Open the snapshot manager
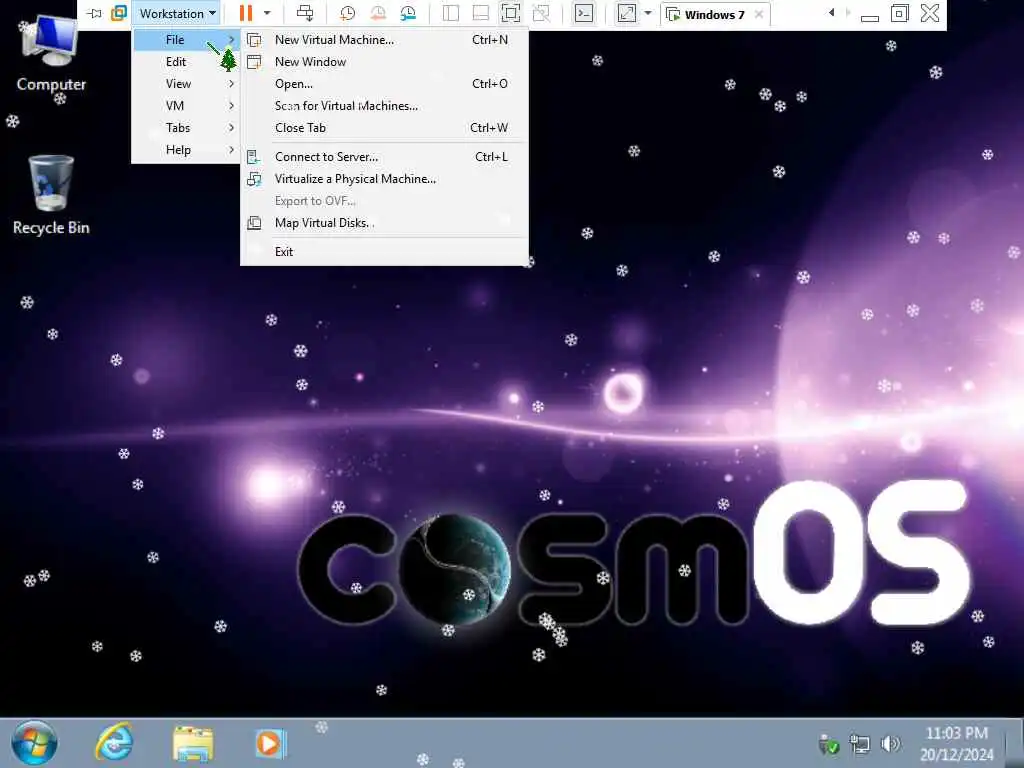Screen dimensions: 1024x768 pyautogui.click(x=408, y=13)
